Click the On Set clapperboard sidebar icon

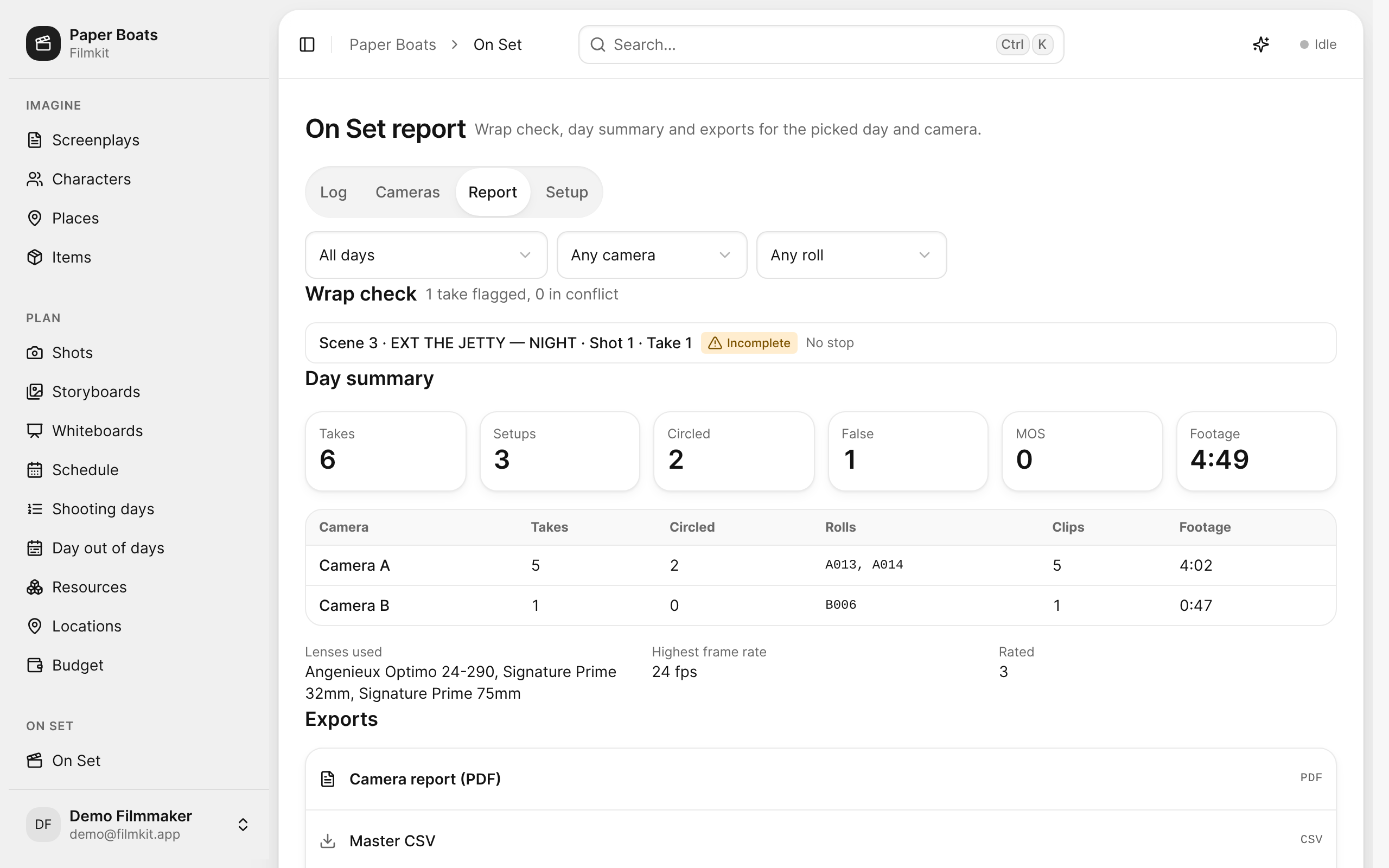34,760
